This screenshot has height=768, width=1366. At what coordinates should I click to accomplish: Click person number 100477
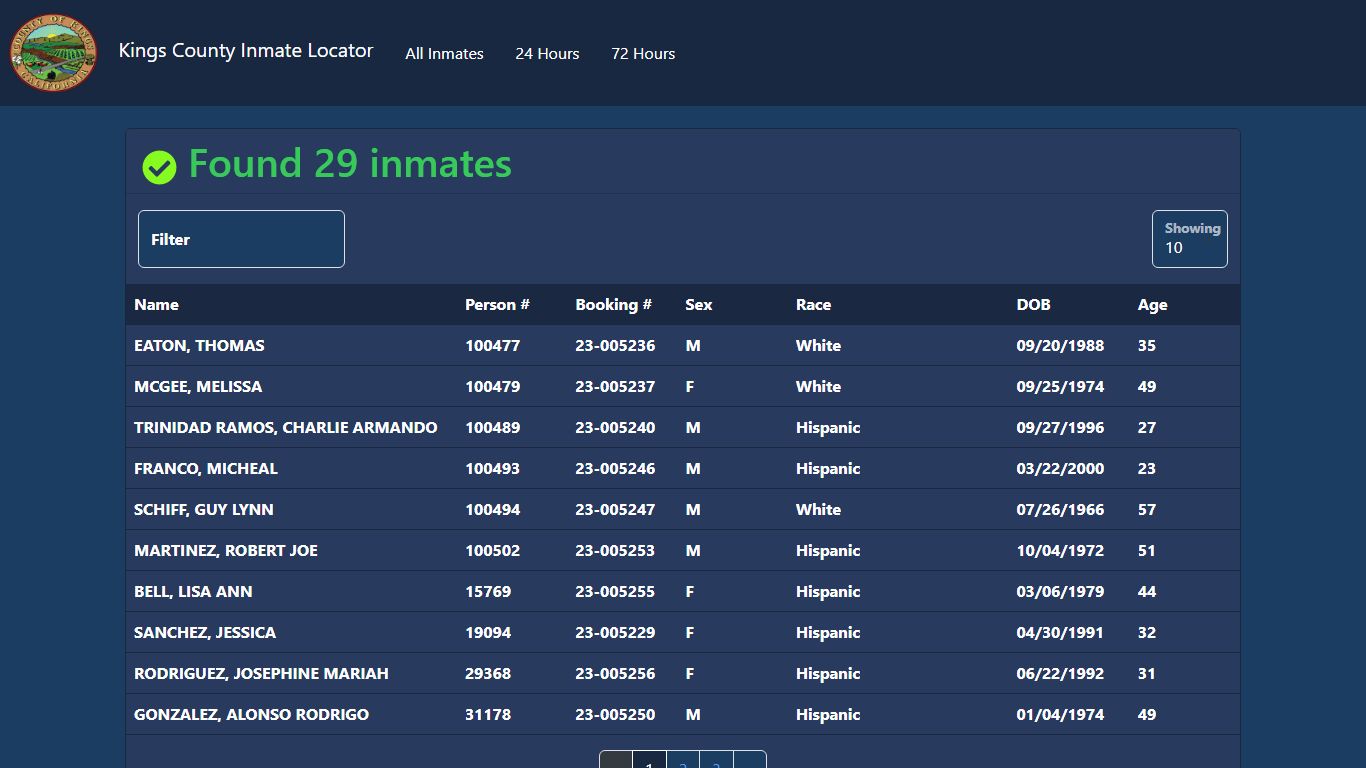click(492, 346)
